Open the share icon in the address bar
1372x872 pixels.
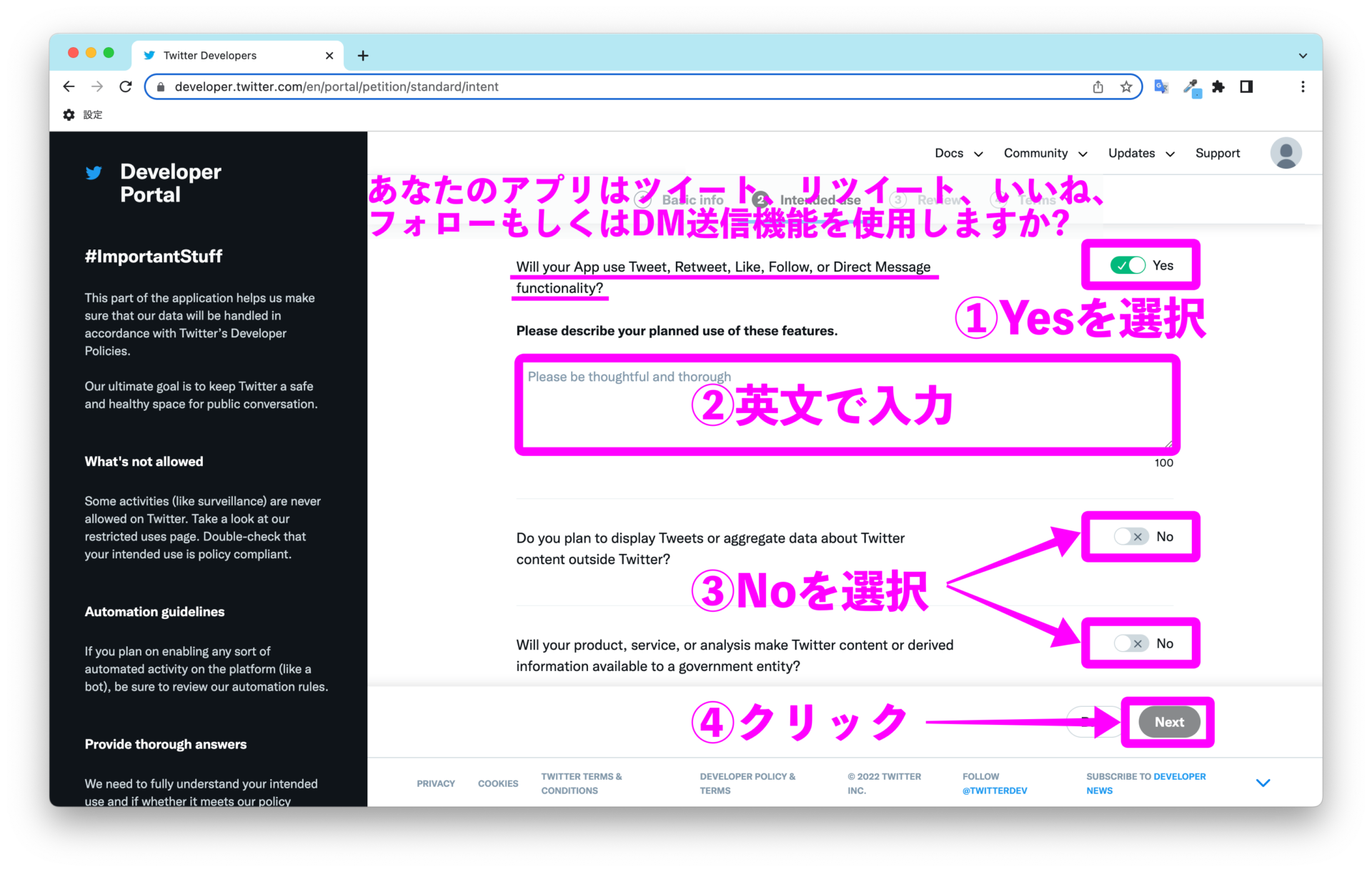tap(1098, 86)
